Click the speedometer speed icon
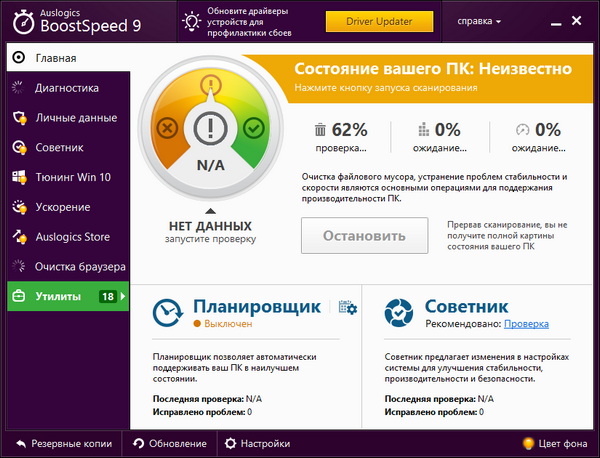This screenshot has width=600, height=458. pyautogui.click(x=522, y=130)
